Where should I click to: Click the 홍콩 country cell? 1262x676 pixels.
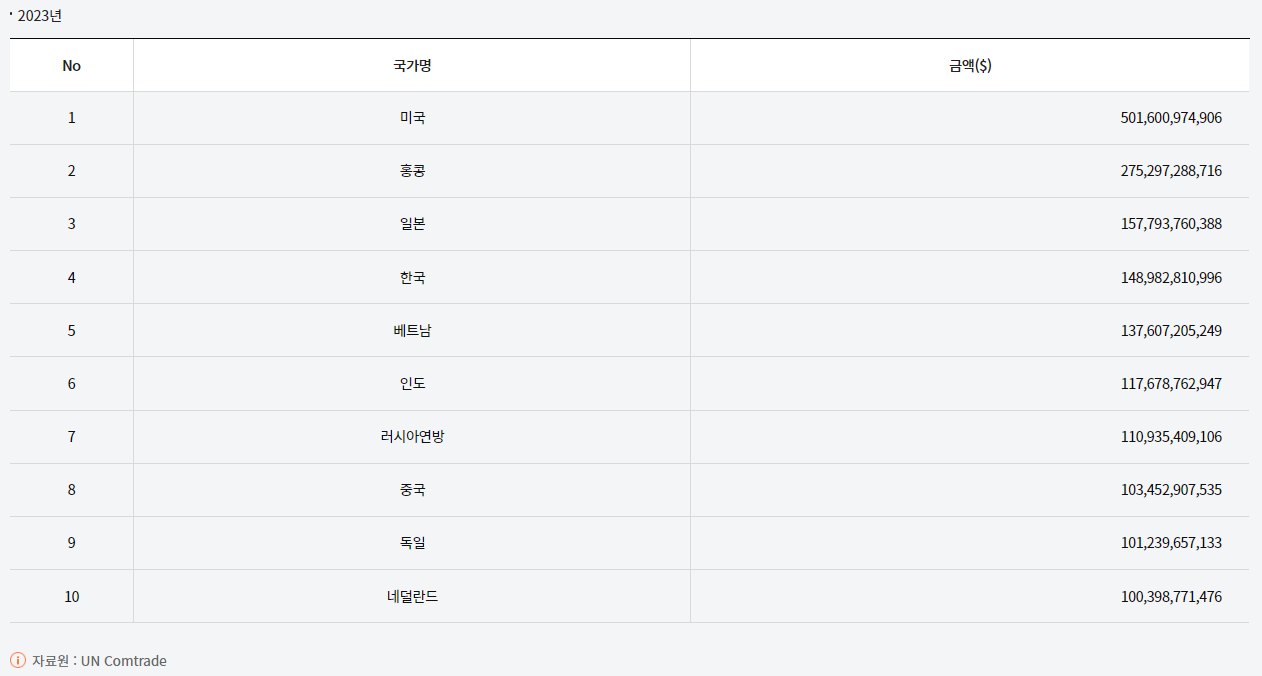412,171
